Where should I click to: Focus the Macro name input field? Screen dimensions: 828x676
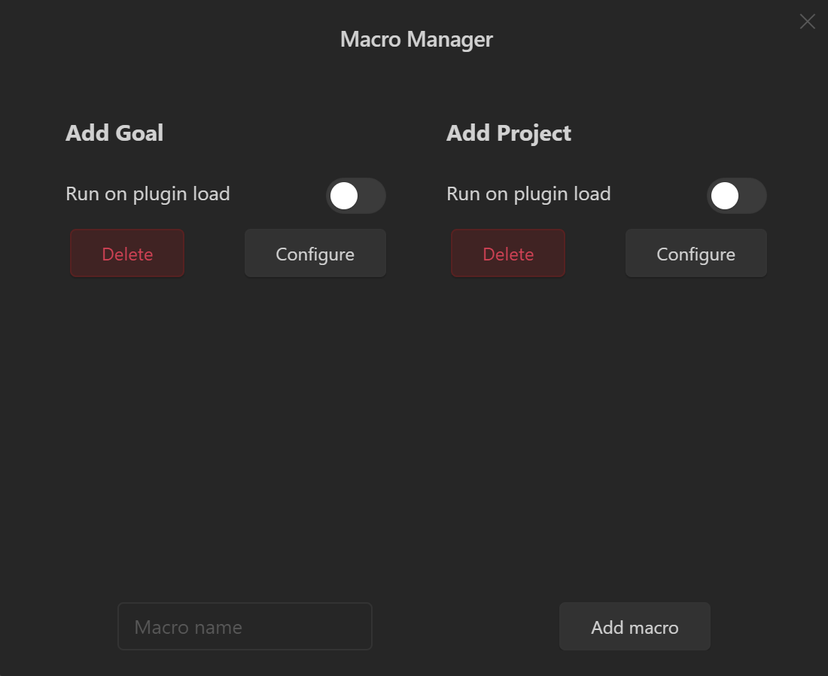pos(245,626)
